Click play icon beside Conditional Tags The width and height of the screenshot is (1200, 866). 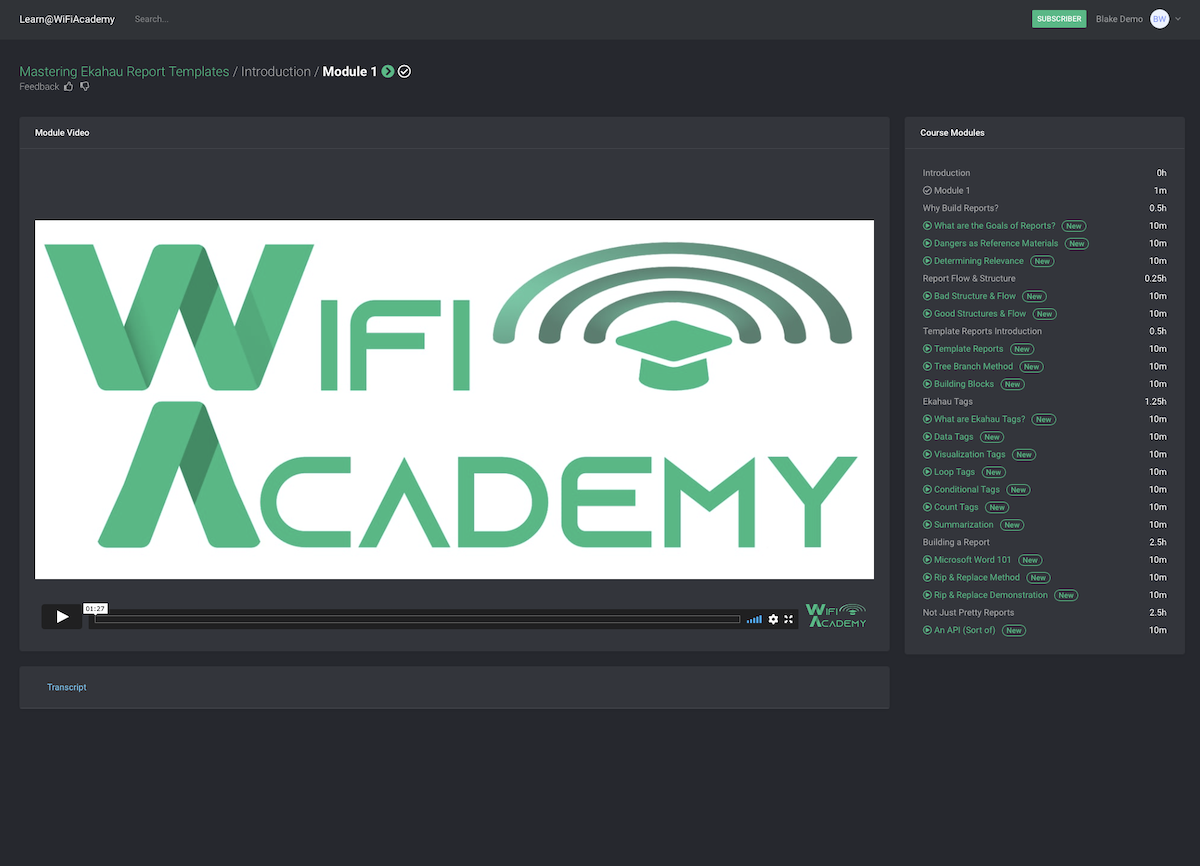[927, 490]
